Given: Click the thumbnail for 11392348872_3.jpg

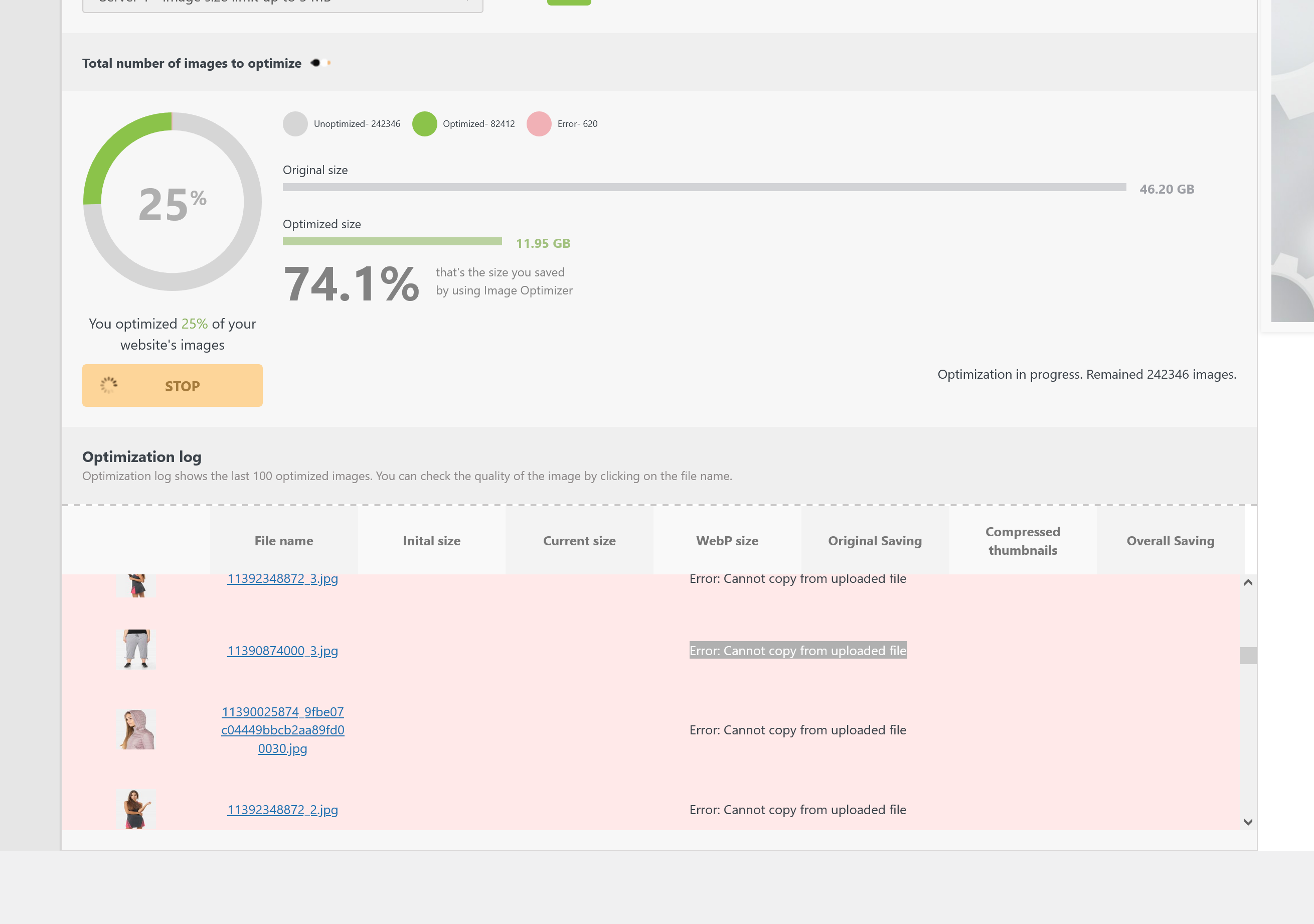Looking at the screenshot, I should coord(135,586).
